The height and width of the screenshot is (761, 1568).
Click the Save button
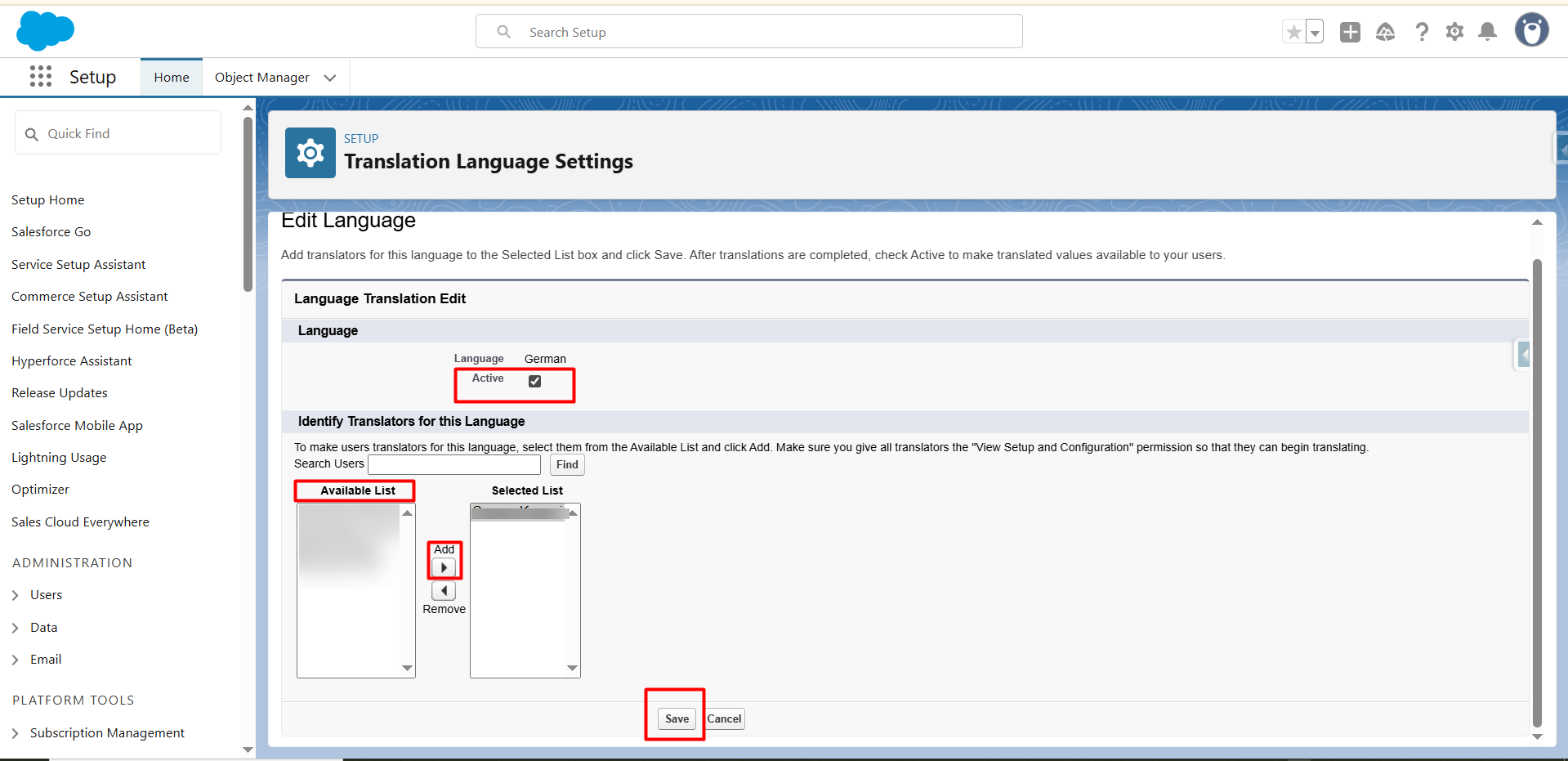pos(677,719)
